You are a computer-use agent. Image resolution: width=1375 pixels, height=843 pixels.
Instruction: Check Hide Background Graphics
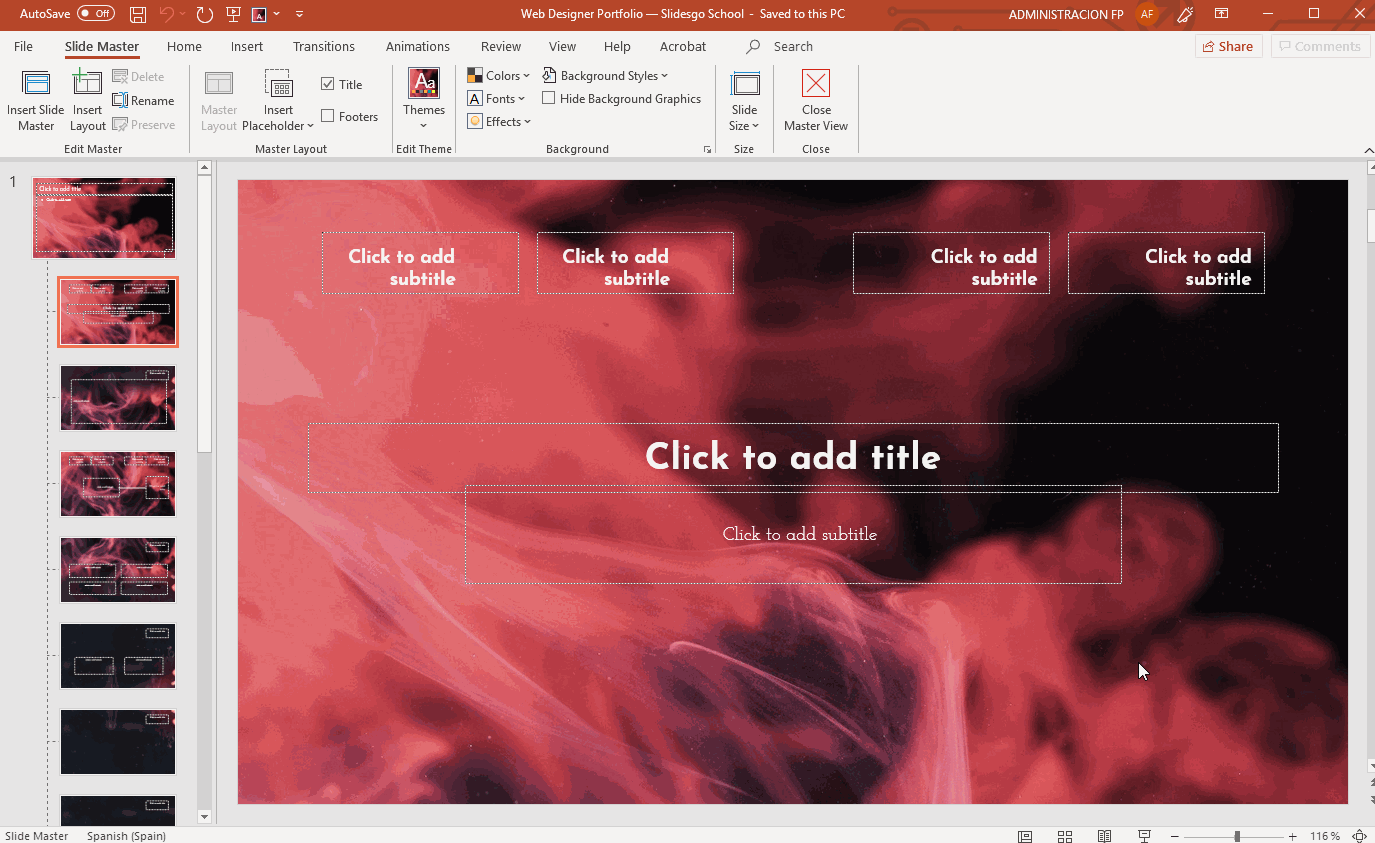[549, 99]
